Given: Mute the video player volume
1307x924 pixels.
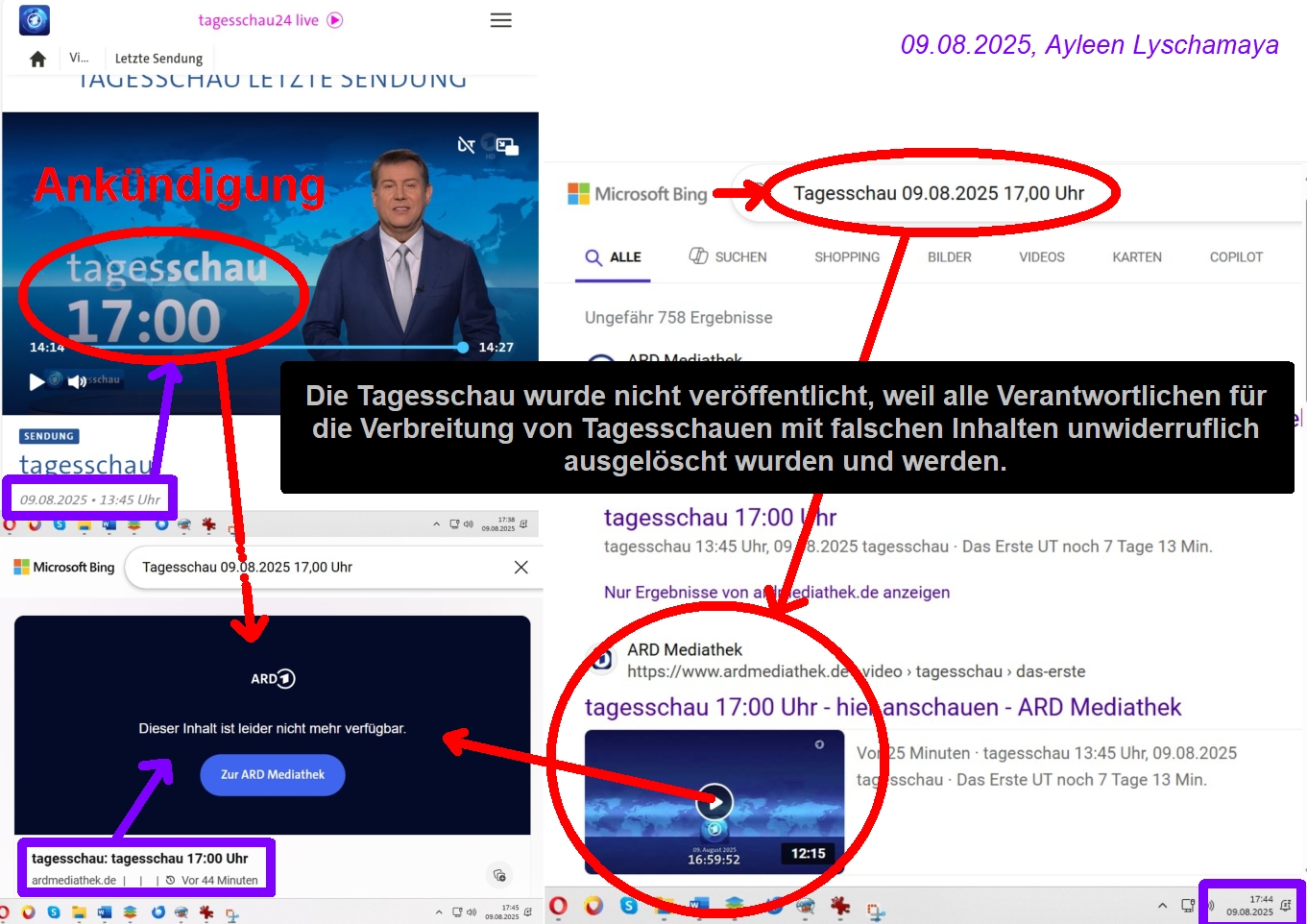Looking at the screenshot, I should [77, 381].
